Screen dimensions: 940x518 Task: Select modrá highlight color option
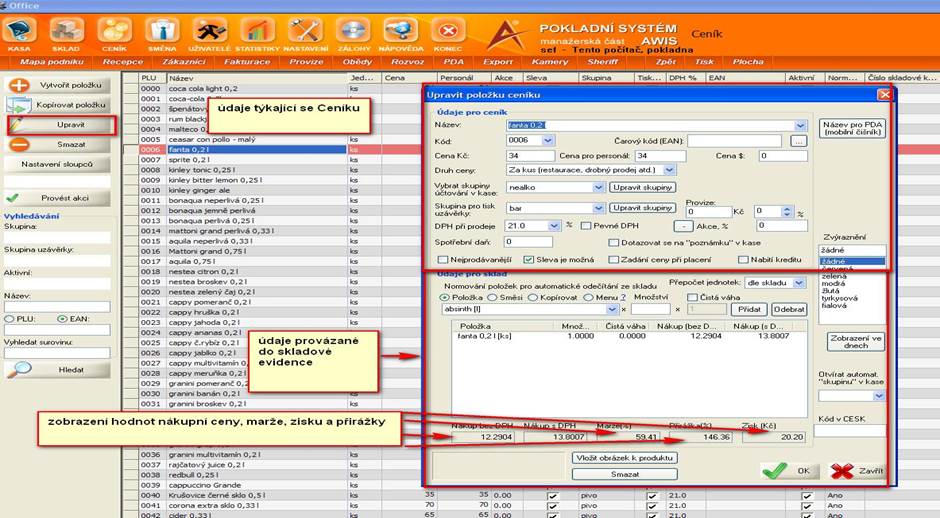pyautogui.click(x=833, y=284)
